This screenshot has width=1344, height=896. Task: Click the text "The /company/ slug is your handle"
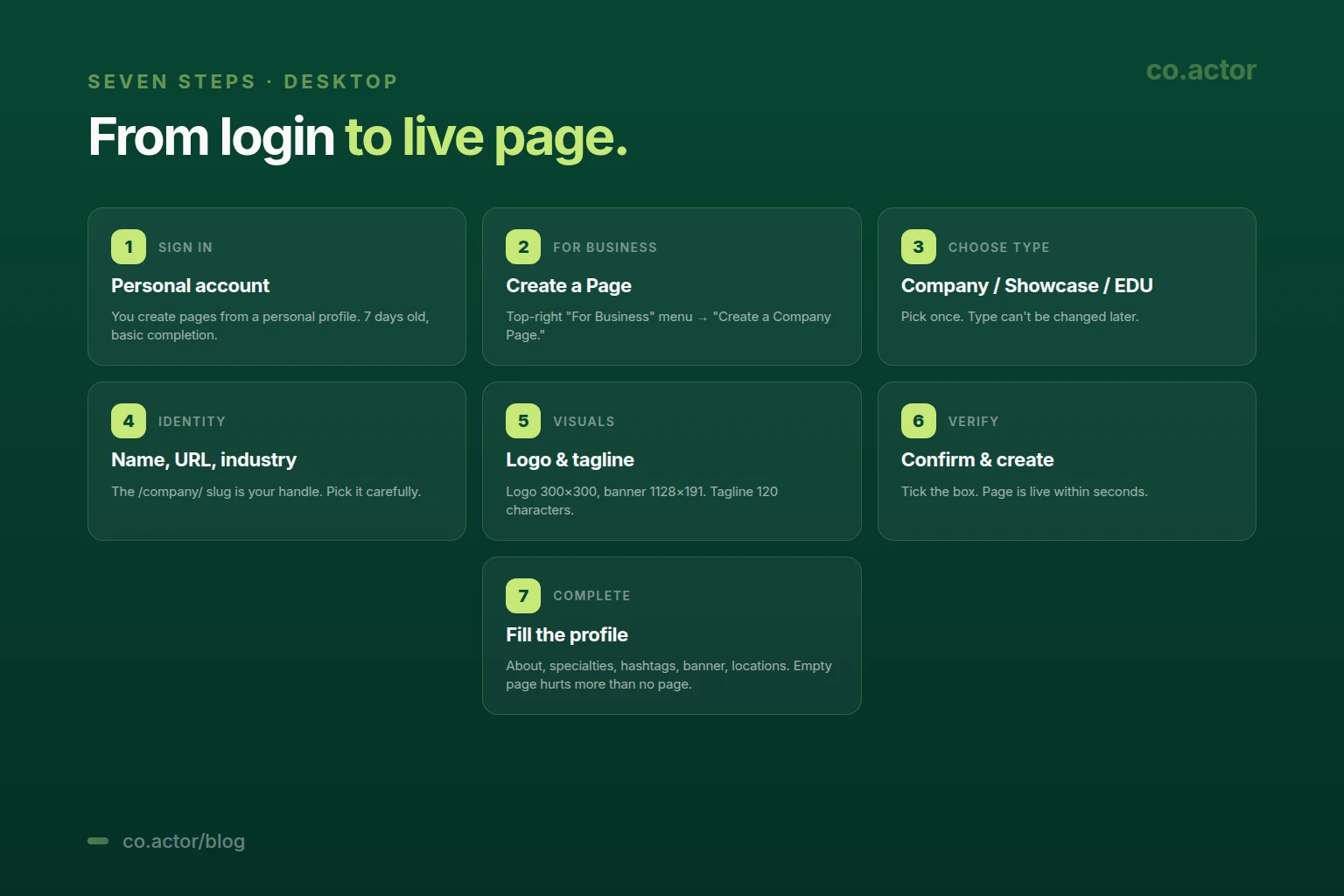pyautogui.click(x=217, y=492)
